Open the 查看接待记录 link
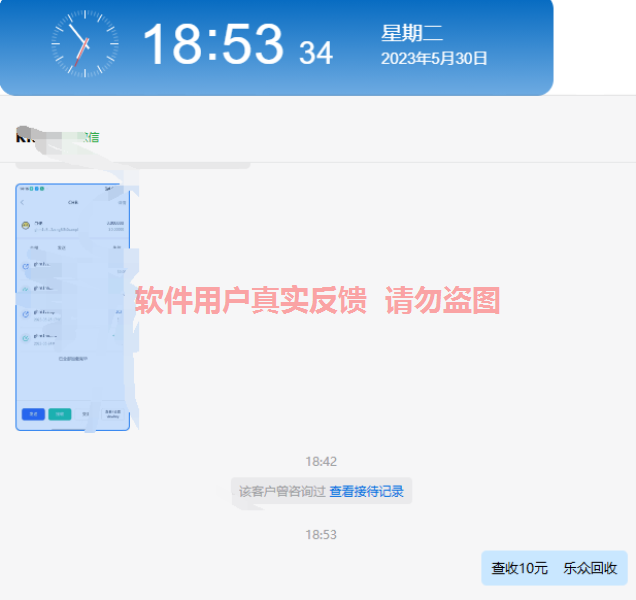This screenshot has height=600, width=636. 366,491
